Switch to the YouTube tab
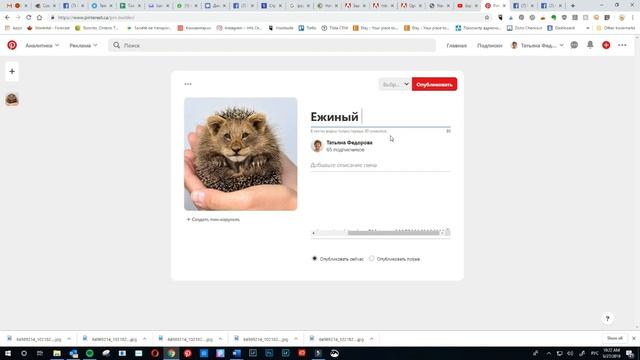The width and height of the screenshot is (640, 360). pos(467,6)
